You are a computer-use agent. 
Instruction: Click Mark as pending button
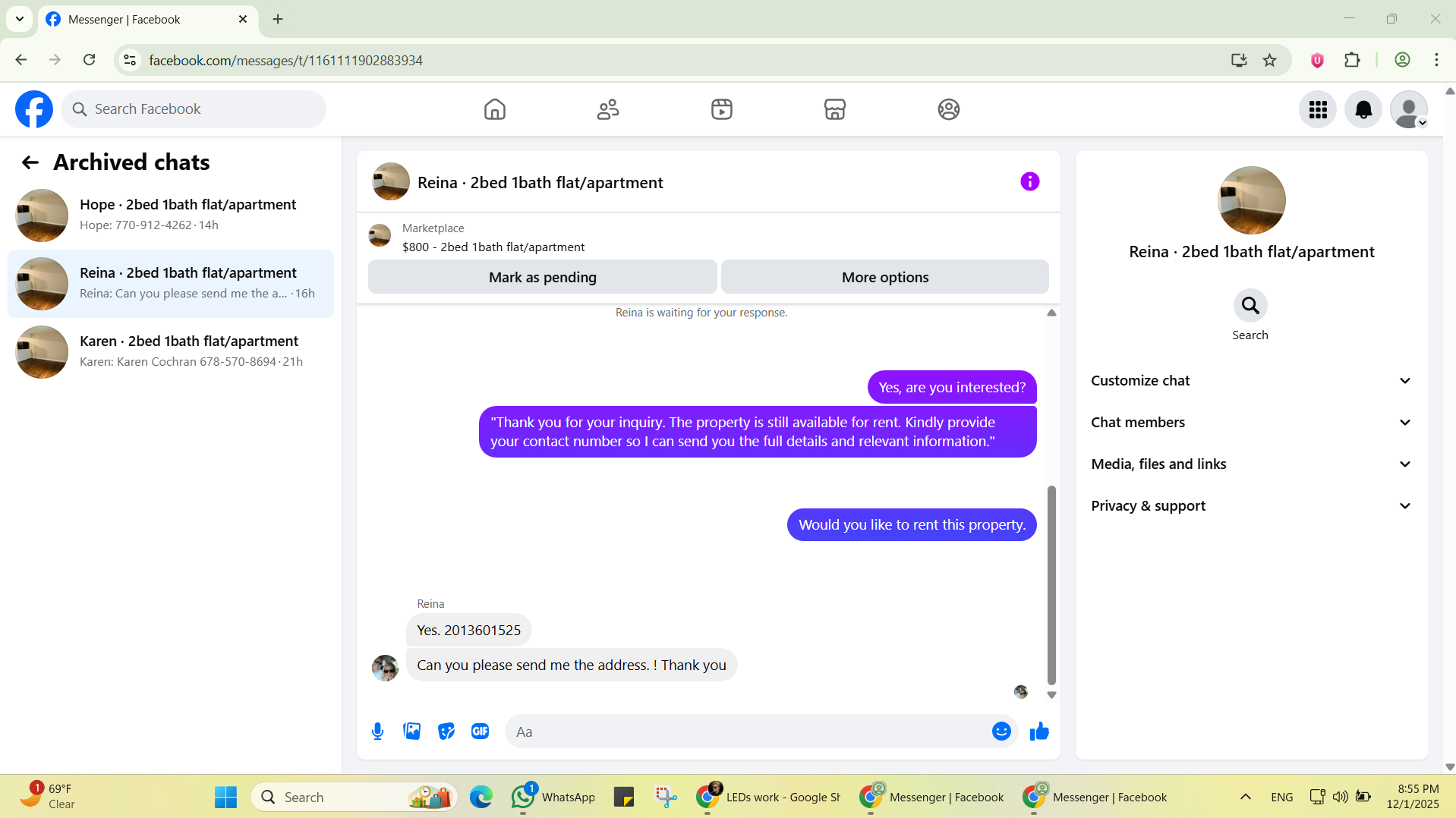tap(542, 277)
